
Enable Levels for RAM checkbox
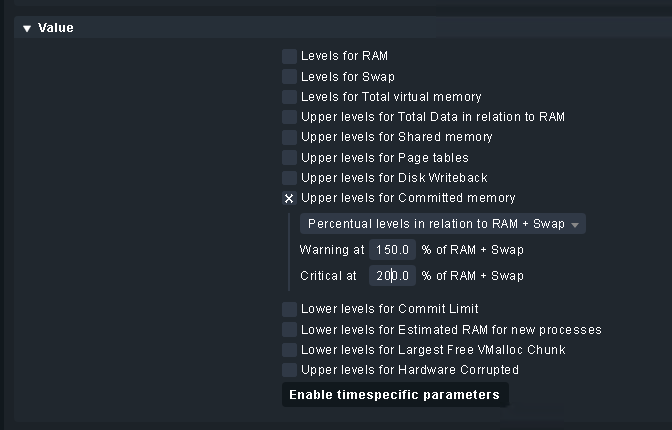click(289, 56)
